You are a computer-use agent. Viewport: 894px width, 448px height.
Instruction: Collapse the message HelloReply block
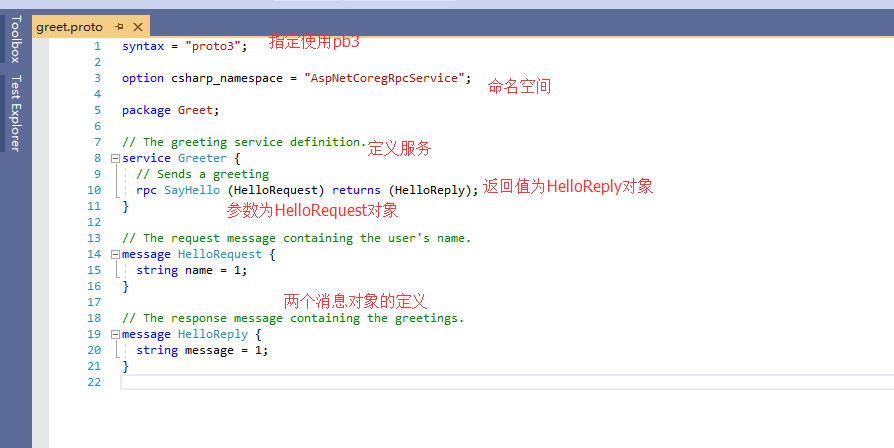point(116,334)
